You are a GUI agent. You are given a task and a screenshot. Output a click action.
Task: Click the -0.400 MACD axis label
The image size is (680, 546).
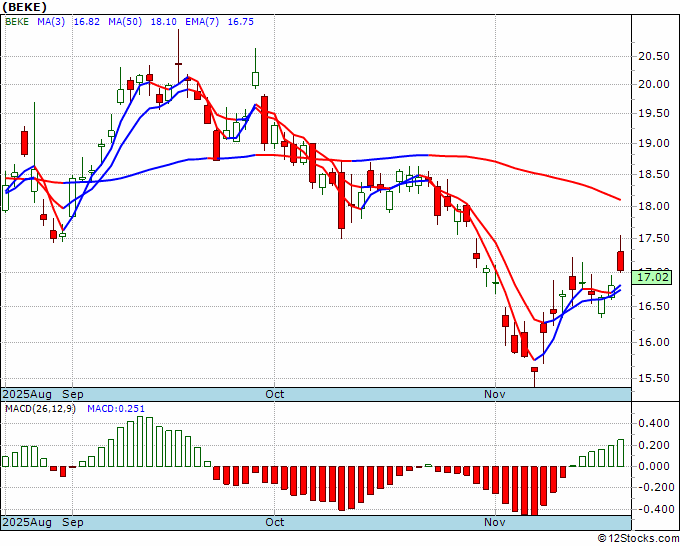654,509
